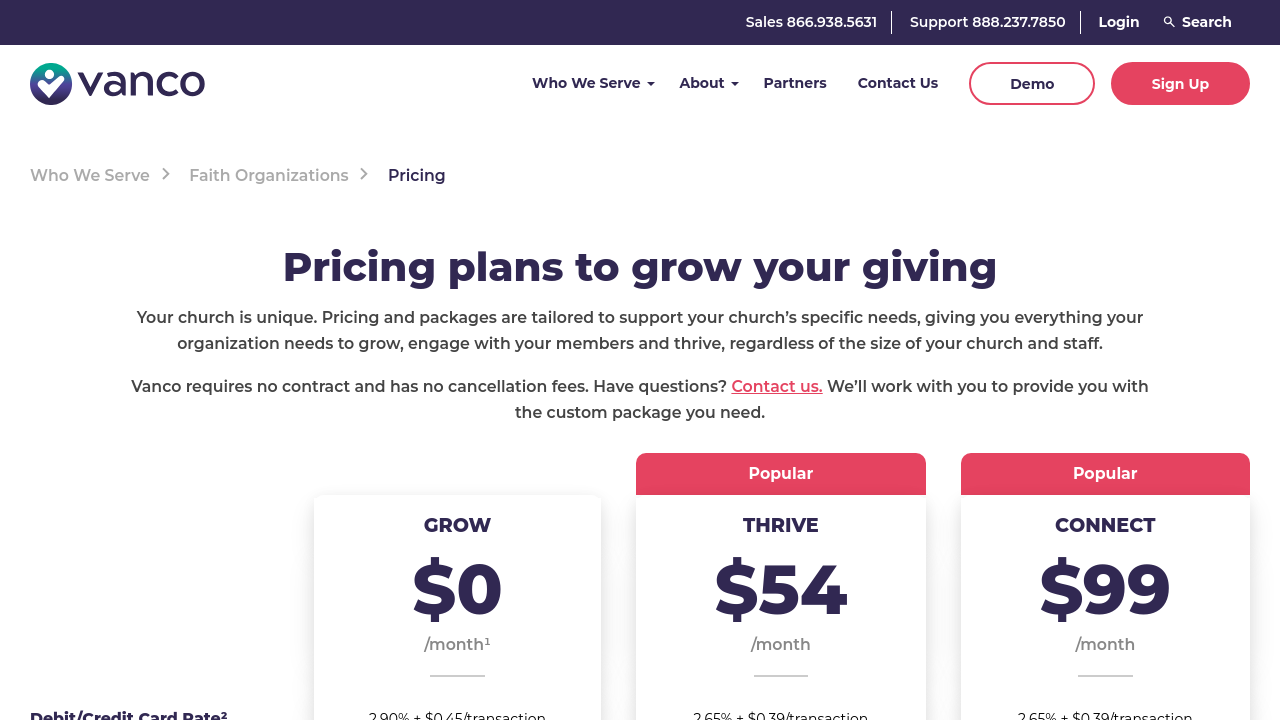Click the Support 888.237.7850 link
The width and height of the screenshot is (1280, 720).
(x=988, y=22)
